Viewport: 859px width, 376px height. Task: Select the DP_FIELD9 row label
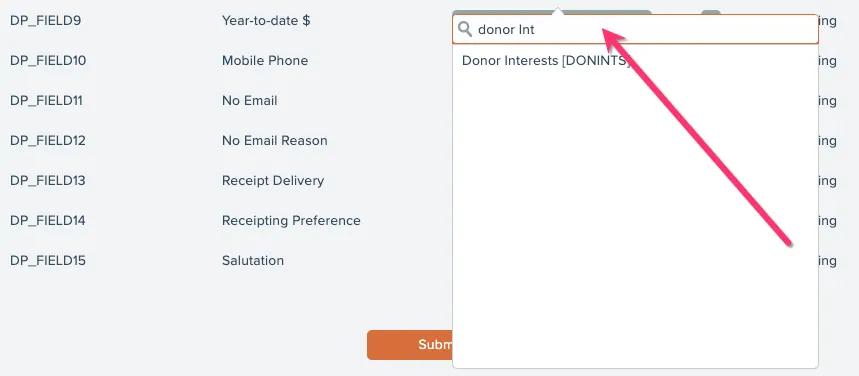coord(45,21)
